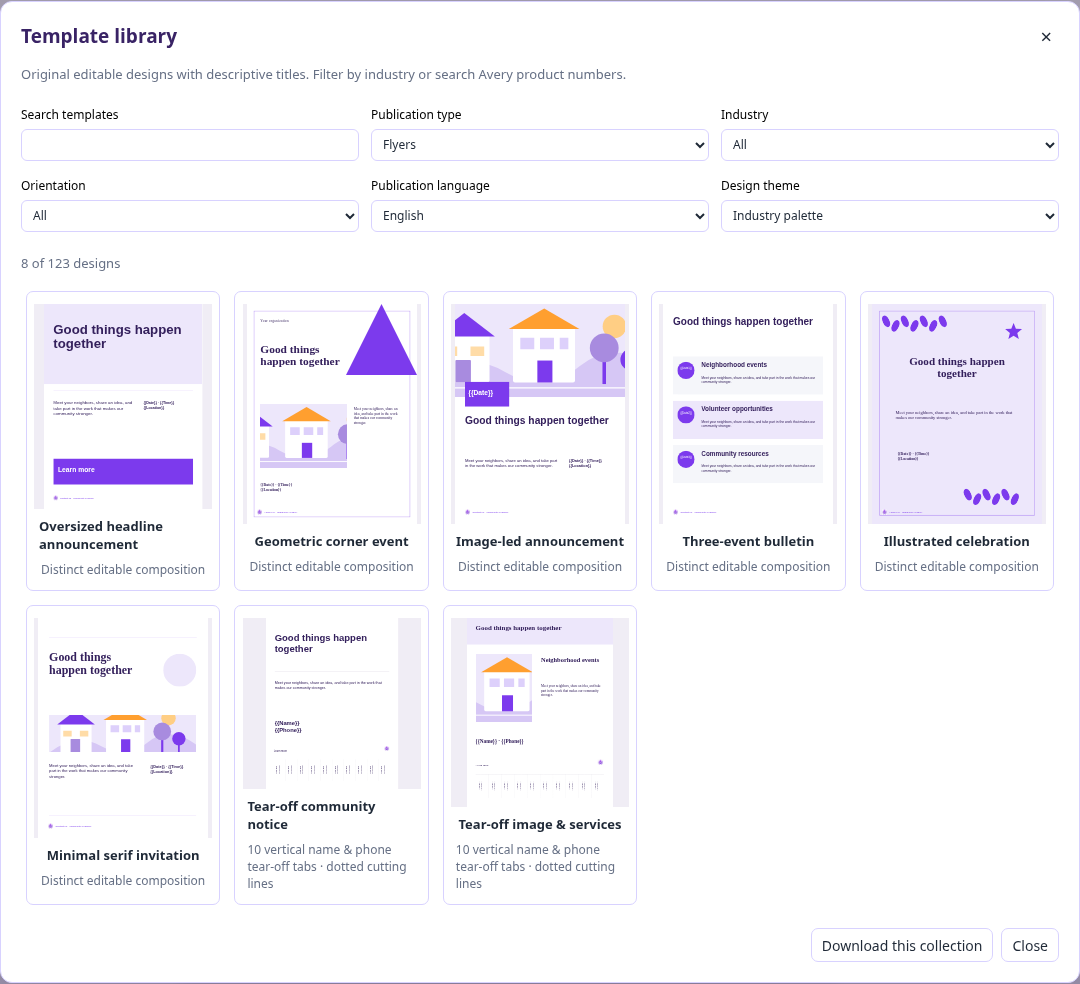Pick the Image-led announcement template preview
The width and height of the screenshot is (1080, 984).
540,414
